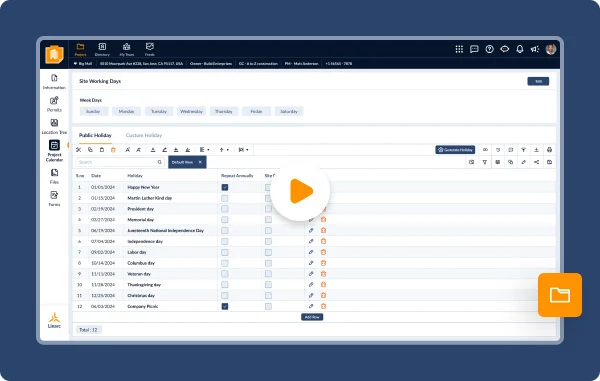Click the search magnifier icon
Screen dimensions: 600x381
pyautogui.click(x=160, y=162)
